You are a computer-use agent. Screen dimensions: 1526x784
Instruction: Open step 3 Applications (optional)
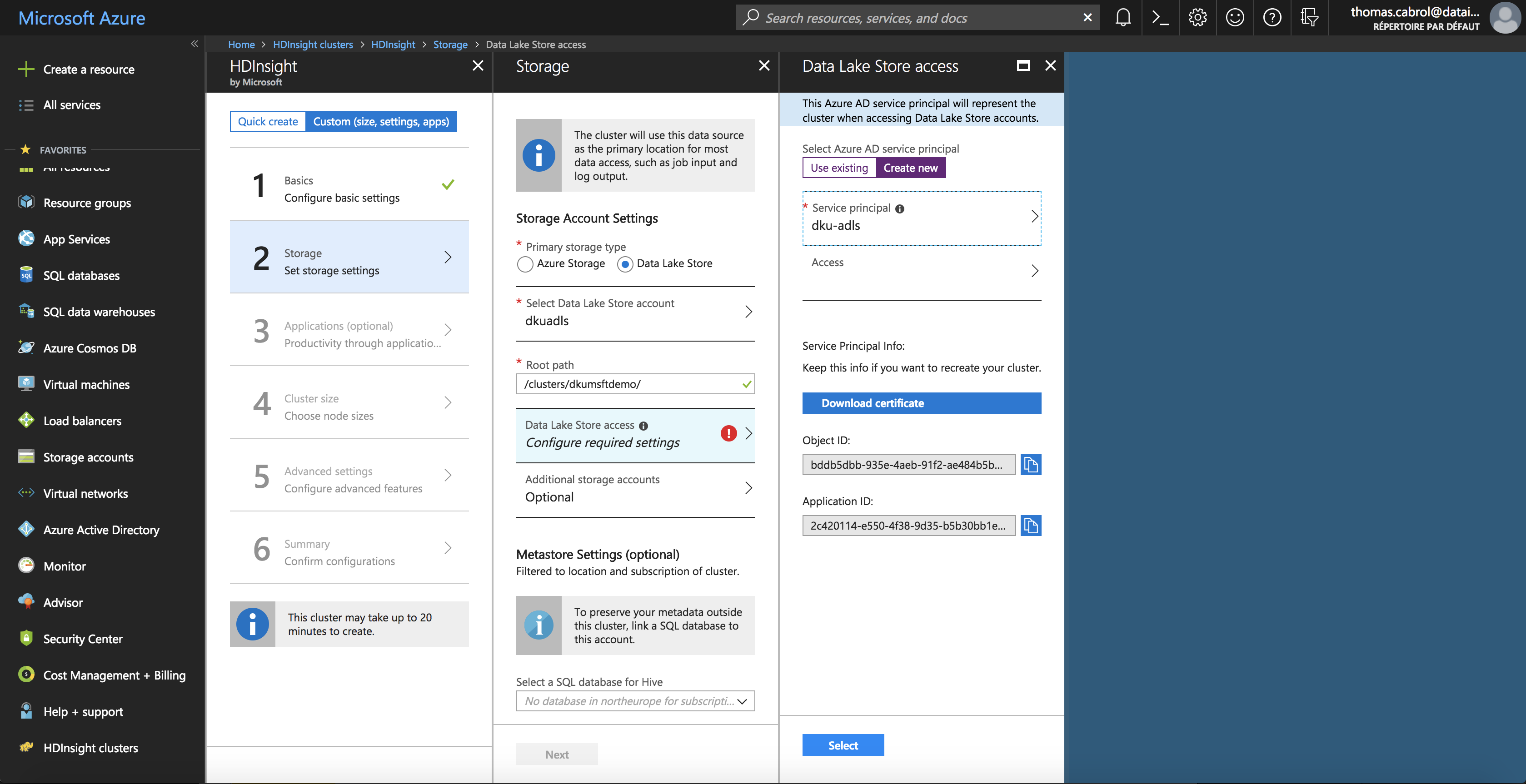(x=349, y=330)
